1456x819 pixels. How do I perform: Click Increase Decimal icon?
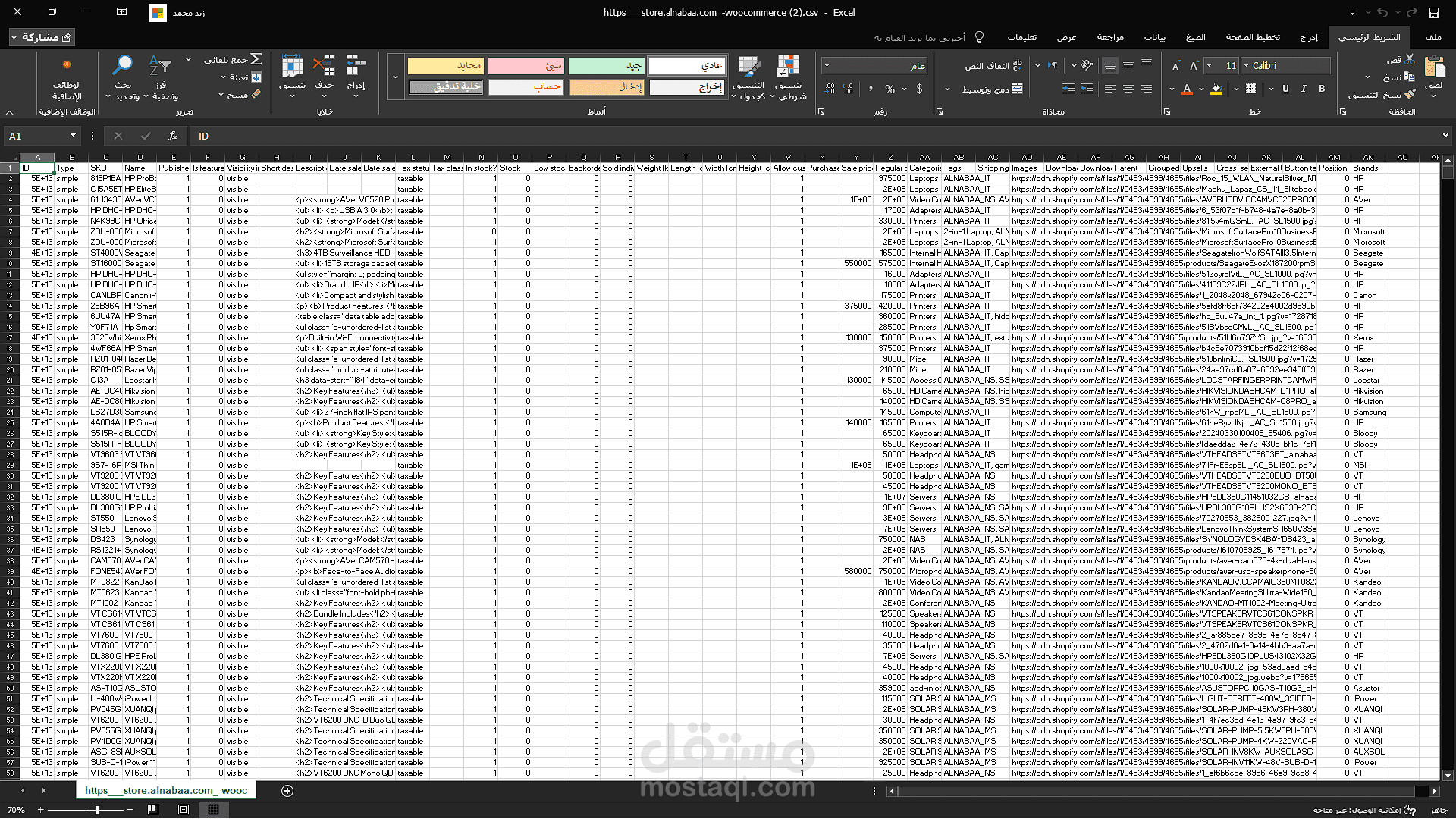[x=848, y=89]
